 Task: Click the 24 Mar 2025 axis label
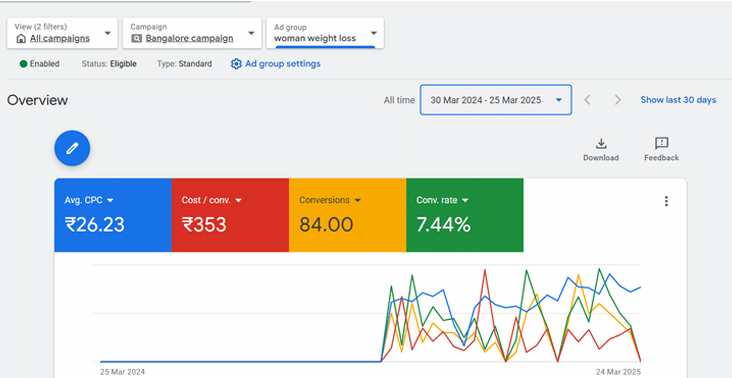click(618, 372)
